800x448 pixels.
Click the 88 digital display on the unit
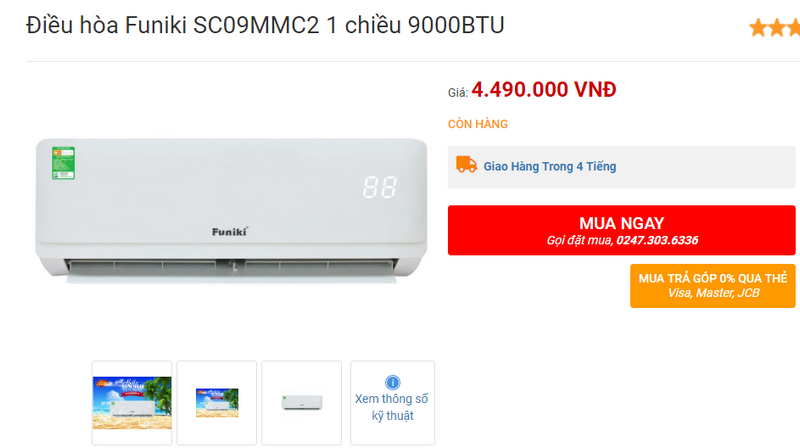[379, 187]
